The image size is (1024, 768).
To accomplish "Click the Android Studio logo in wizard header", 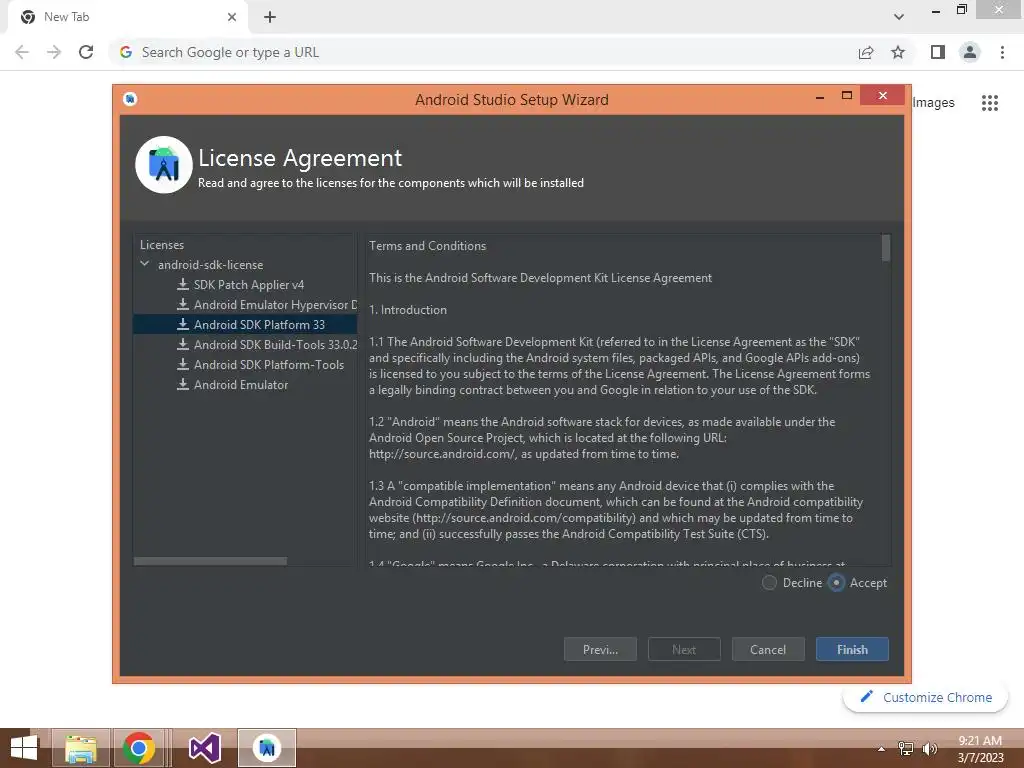I will point(163,165).
